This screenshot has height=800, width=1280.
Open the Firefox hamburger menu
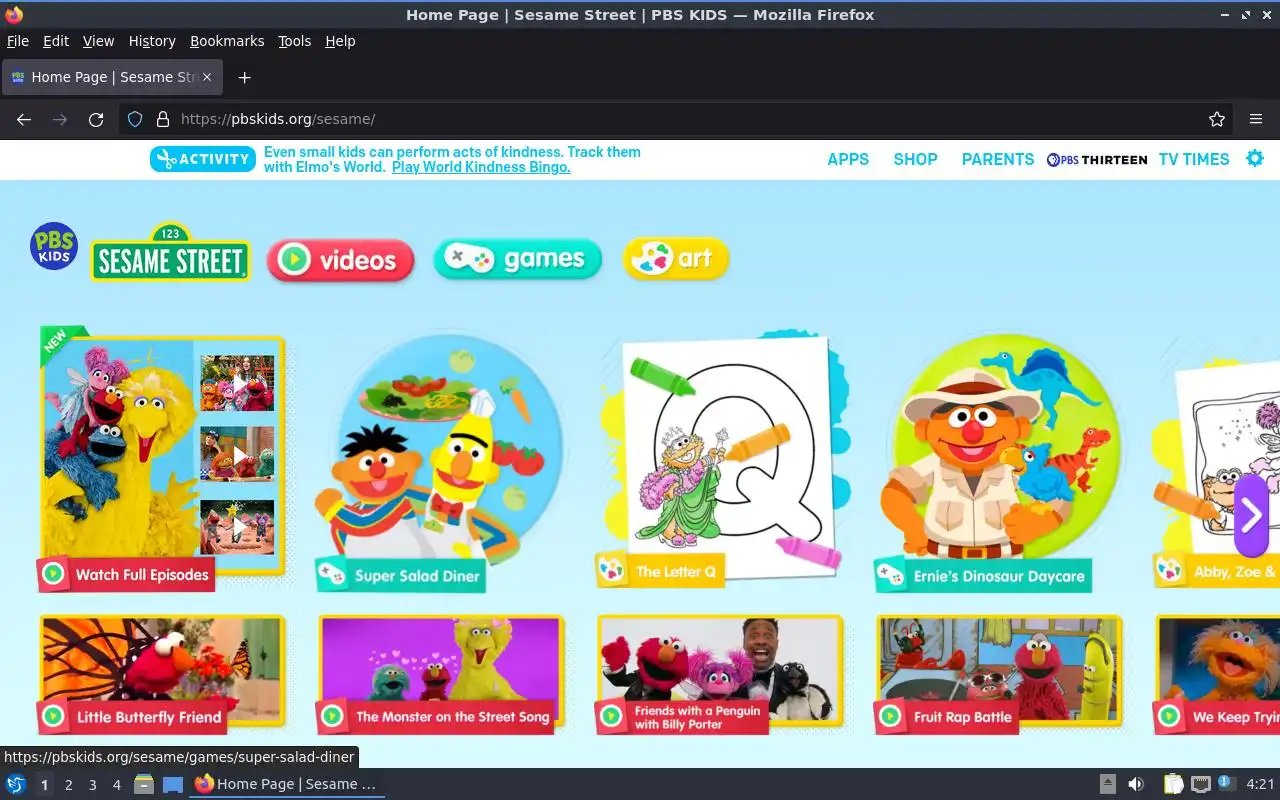1256,119
